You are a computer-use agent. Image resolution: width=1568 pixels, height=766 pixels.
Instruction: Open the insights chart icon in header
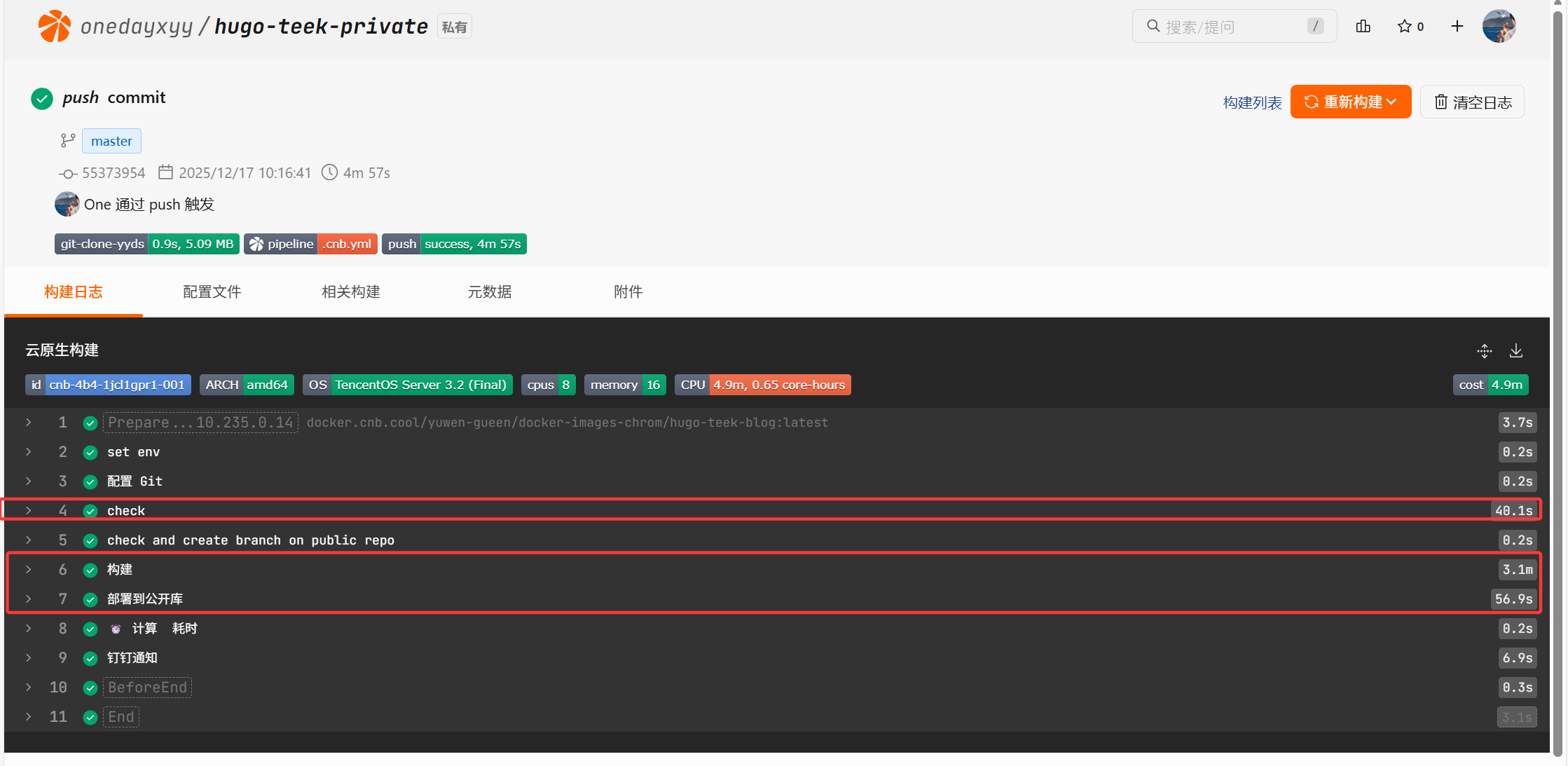[1363, 27]
